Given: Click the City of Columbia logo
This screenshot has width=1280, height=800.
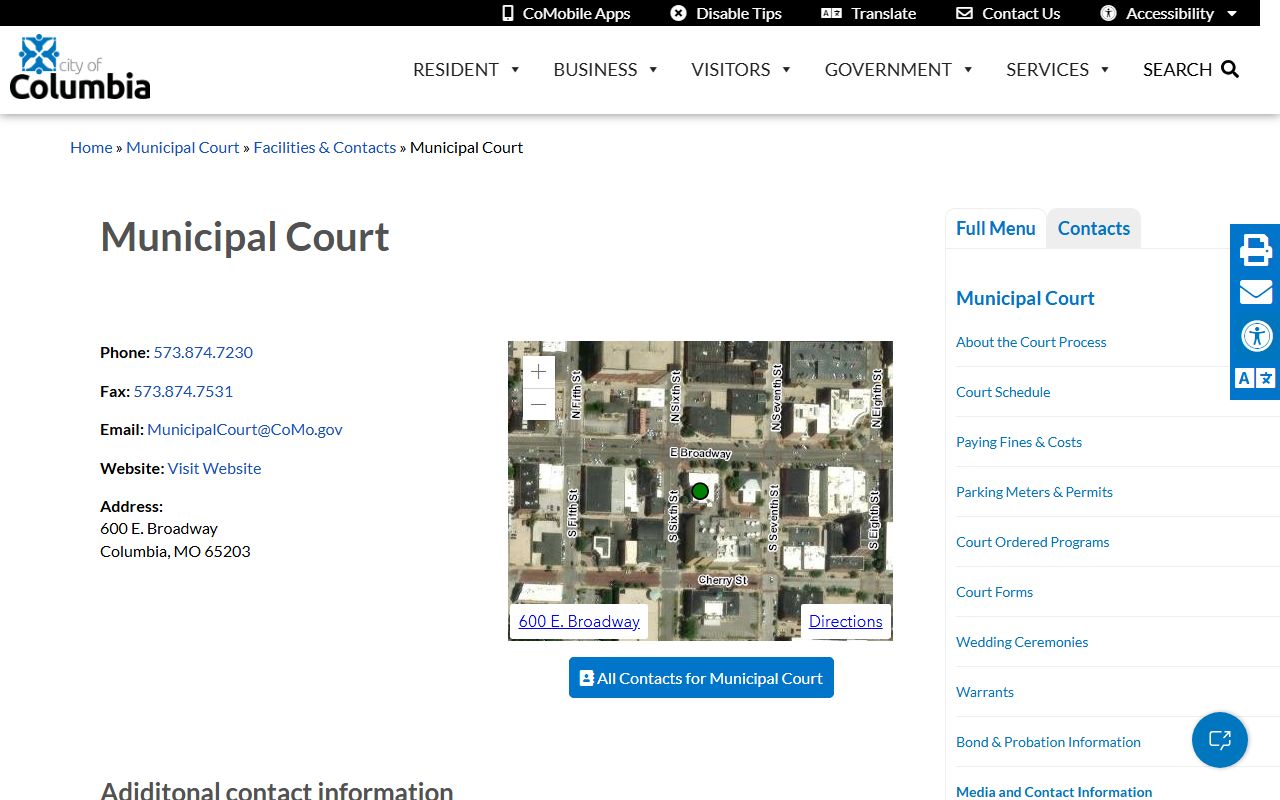Looking at the screenshot, I should tap(80, 67).
